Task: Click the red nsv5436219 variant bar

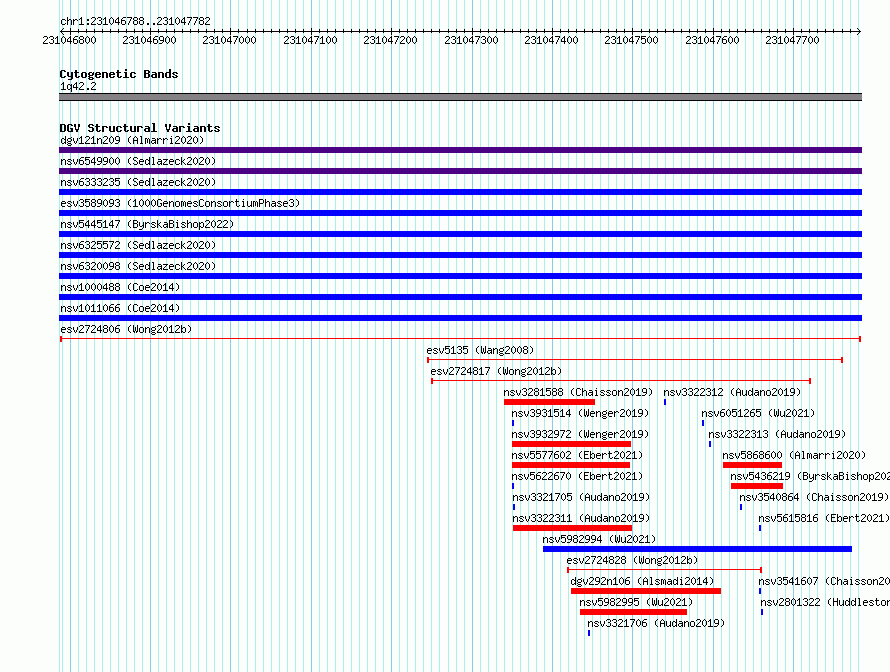Action: pos(757,486)
